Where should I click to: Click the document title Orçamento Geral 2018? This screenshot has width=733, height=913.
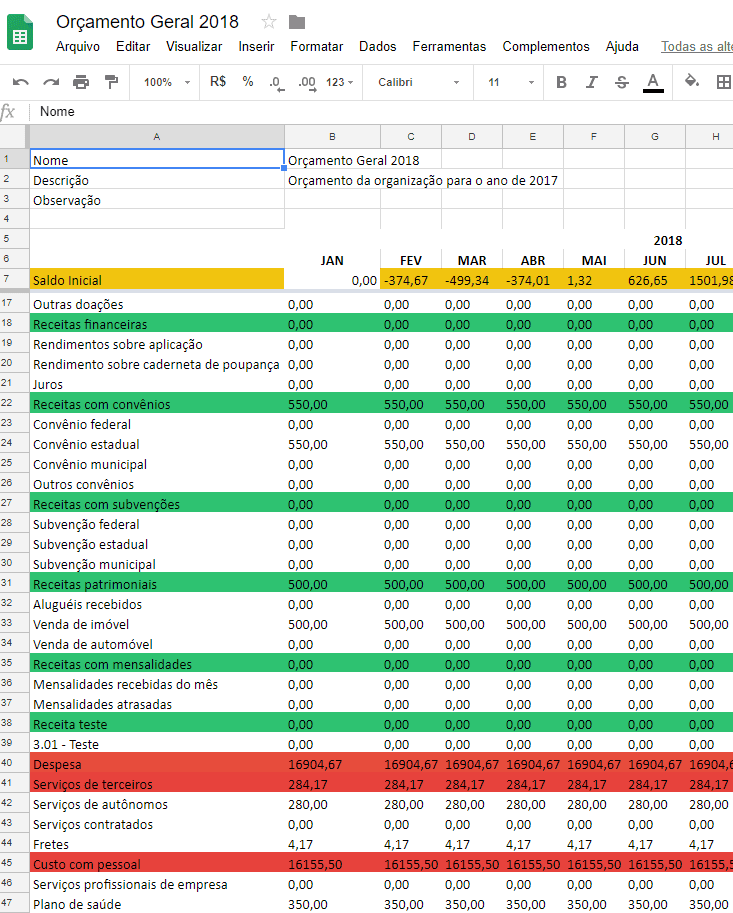pos(147,22)
